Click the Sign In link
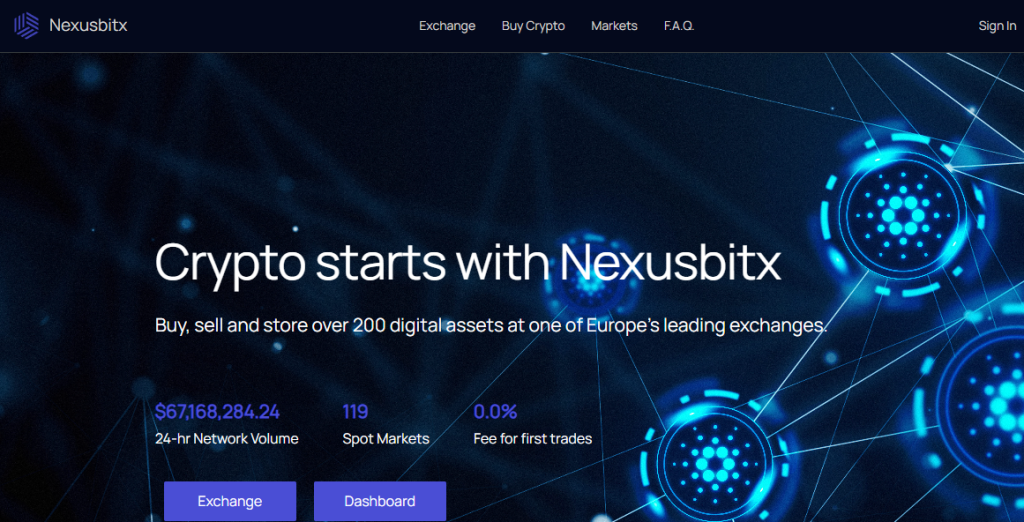This screenshot has height=522, width=1024. [997, 26]
